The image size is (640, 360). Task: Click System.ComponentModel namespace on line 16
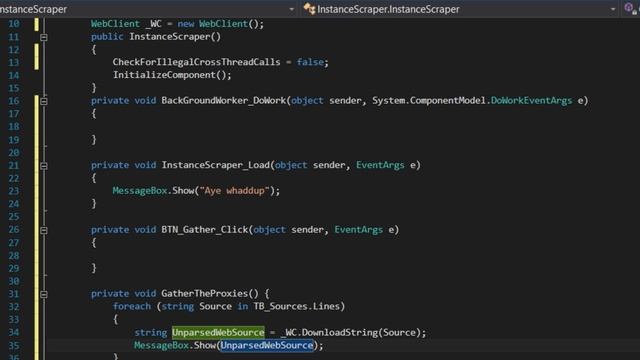(429, 100)
